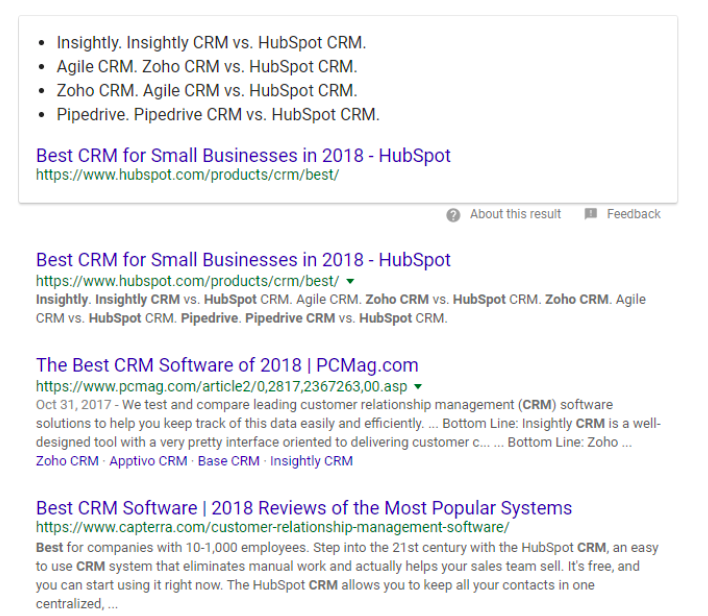The height and width of the screenshot is (616, 708).
Task: Open the Base CRM sitelink
Action: tap(228, 461)
